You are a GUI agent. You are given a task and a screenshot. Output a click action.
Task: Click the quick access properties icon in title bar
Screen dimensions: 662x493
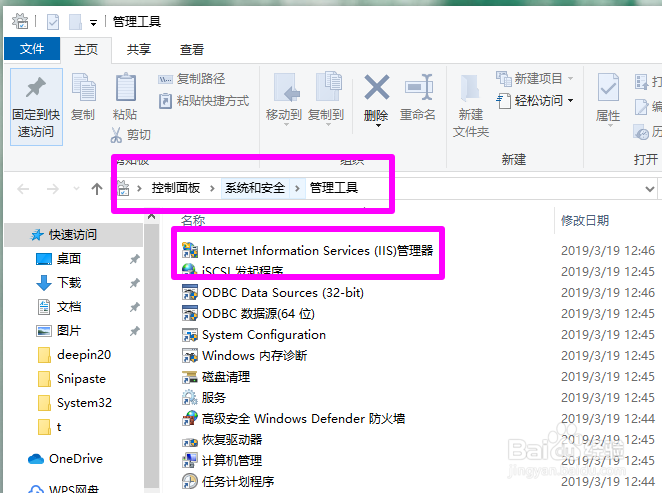pos(53,22)
